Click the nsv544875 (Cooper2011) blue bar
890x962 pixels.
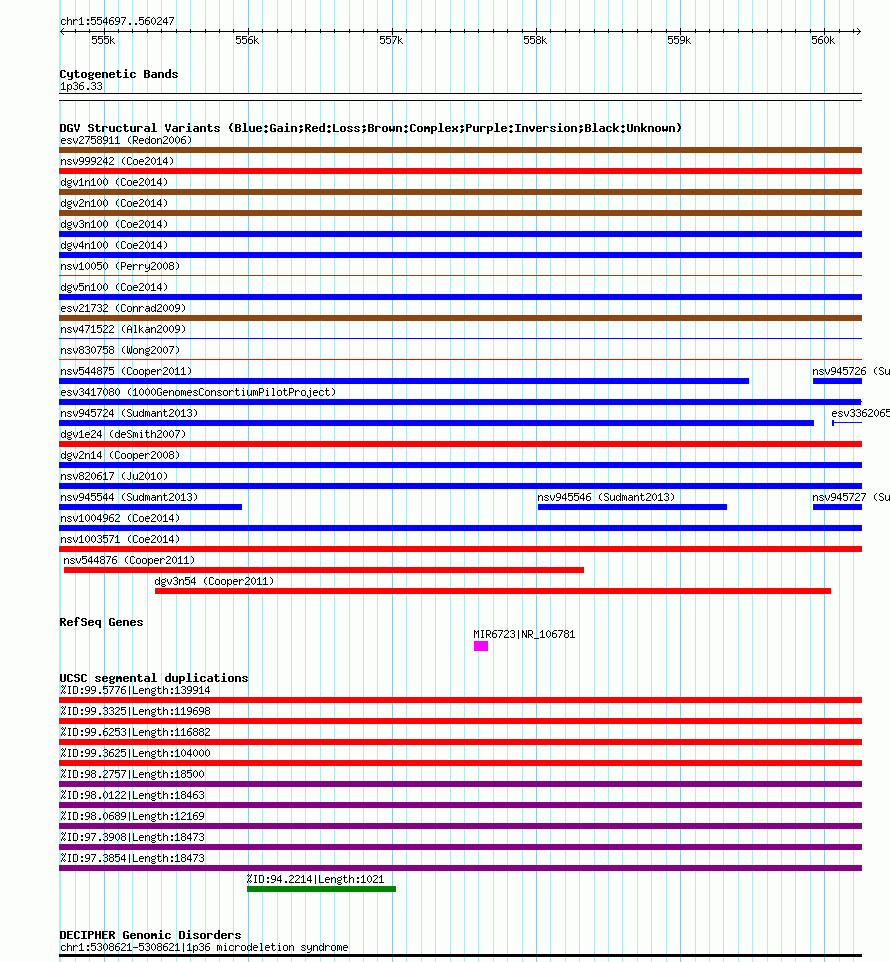coord(404,382)
